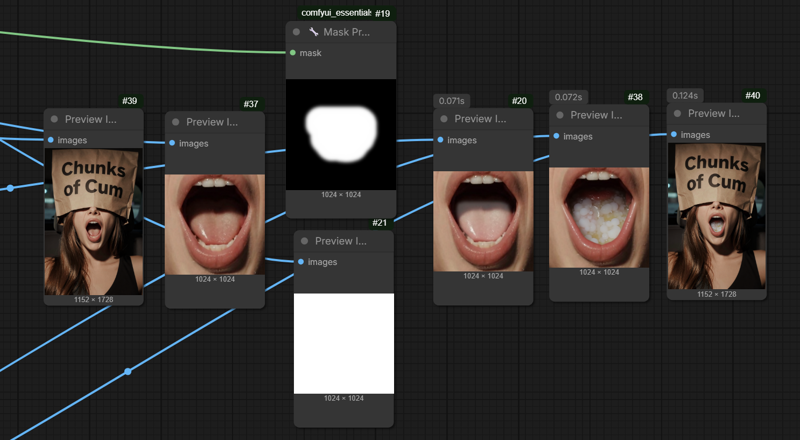Screen dimensions: 800x440
Task: Click the images input socket on node #21
Action: click(301, 262)
